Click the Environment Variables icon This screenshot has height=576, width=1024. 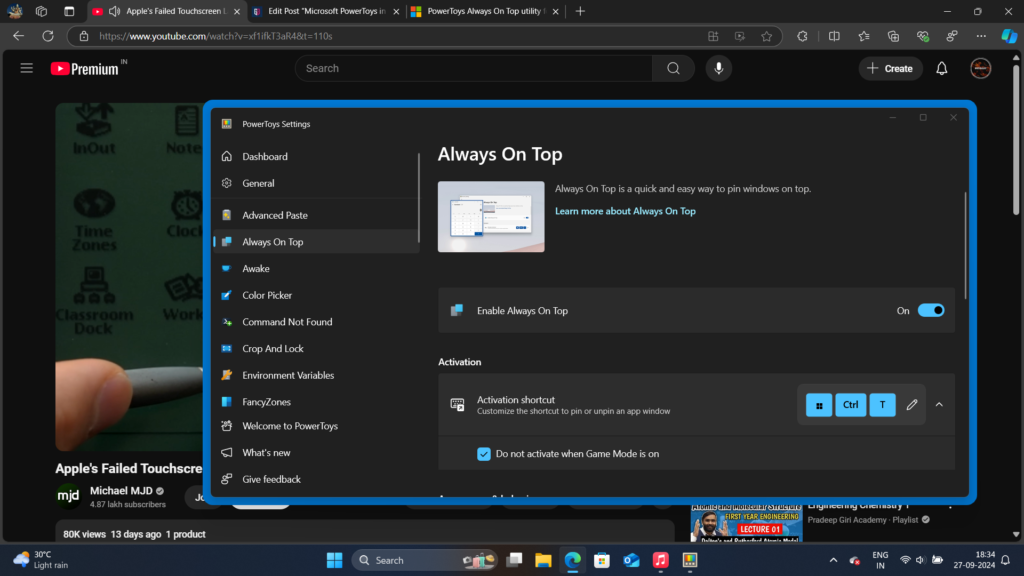tap(227, 376)
